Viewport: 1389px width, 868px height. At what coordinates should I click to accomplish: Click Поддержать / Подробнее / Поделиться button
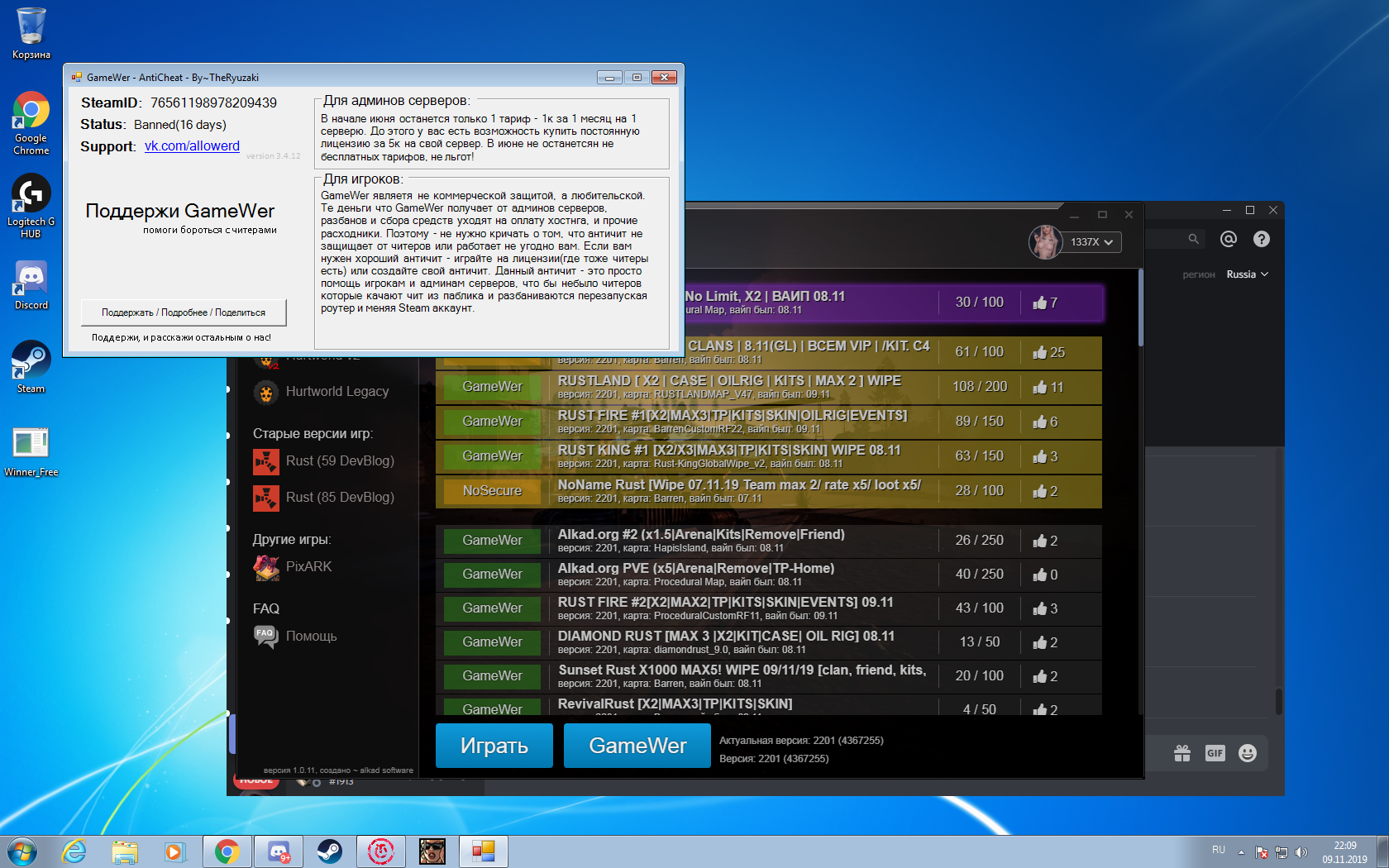tap(184, 312)
